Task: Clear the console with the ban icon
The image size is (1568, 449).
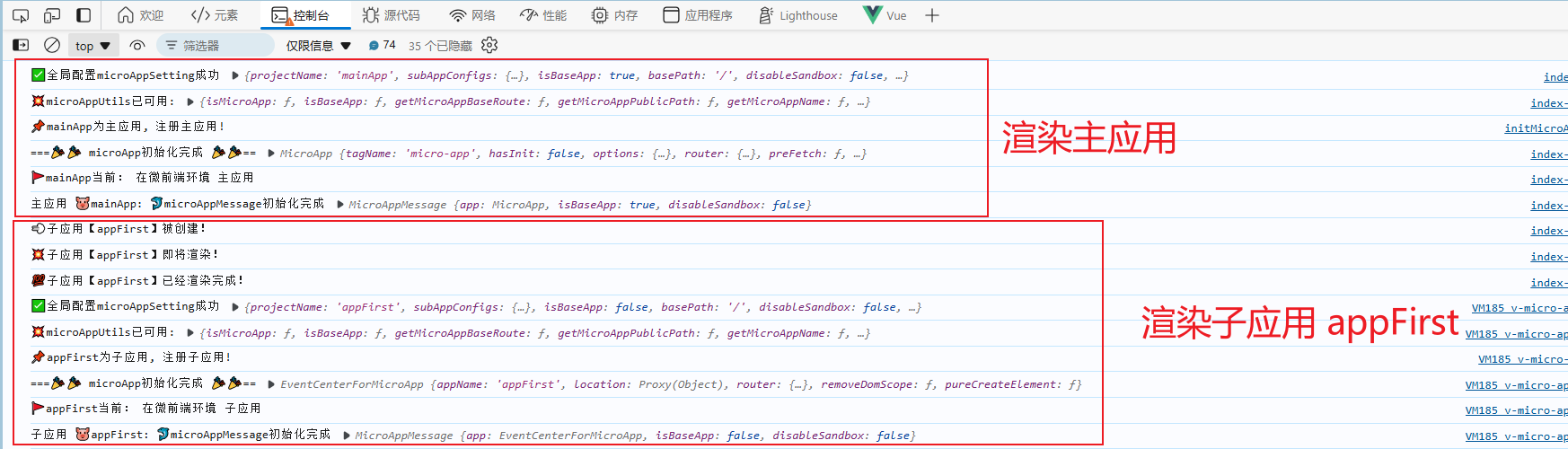Action: point(52,45)
